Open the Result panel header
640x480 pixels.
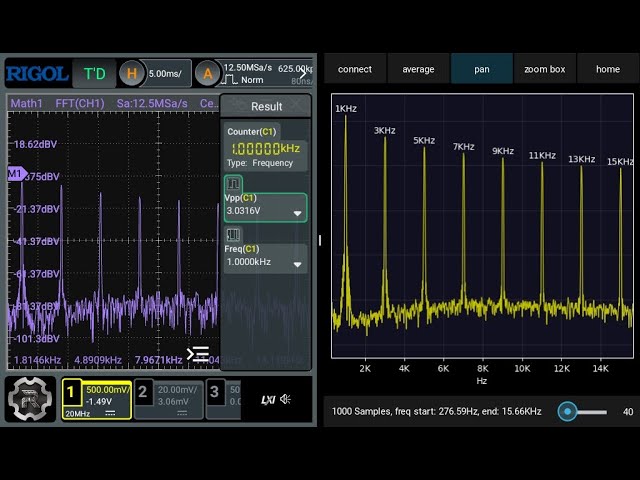coord(266,107)
